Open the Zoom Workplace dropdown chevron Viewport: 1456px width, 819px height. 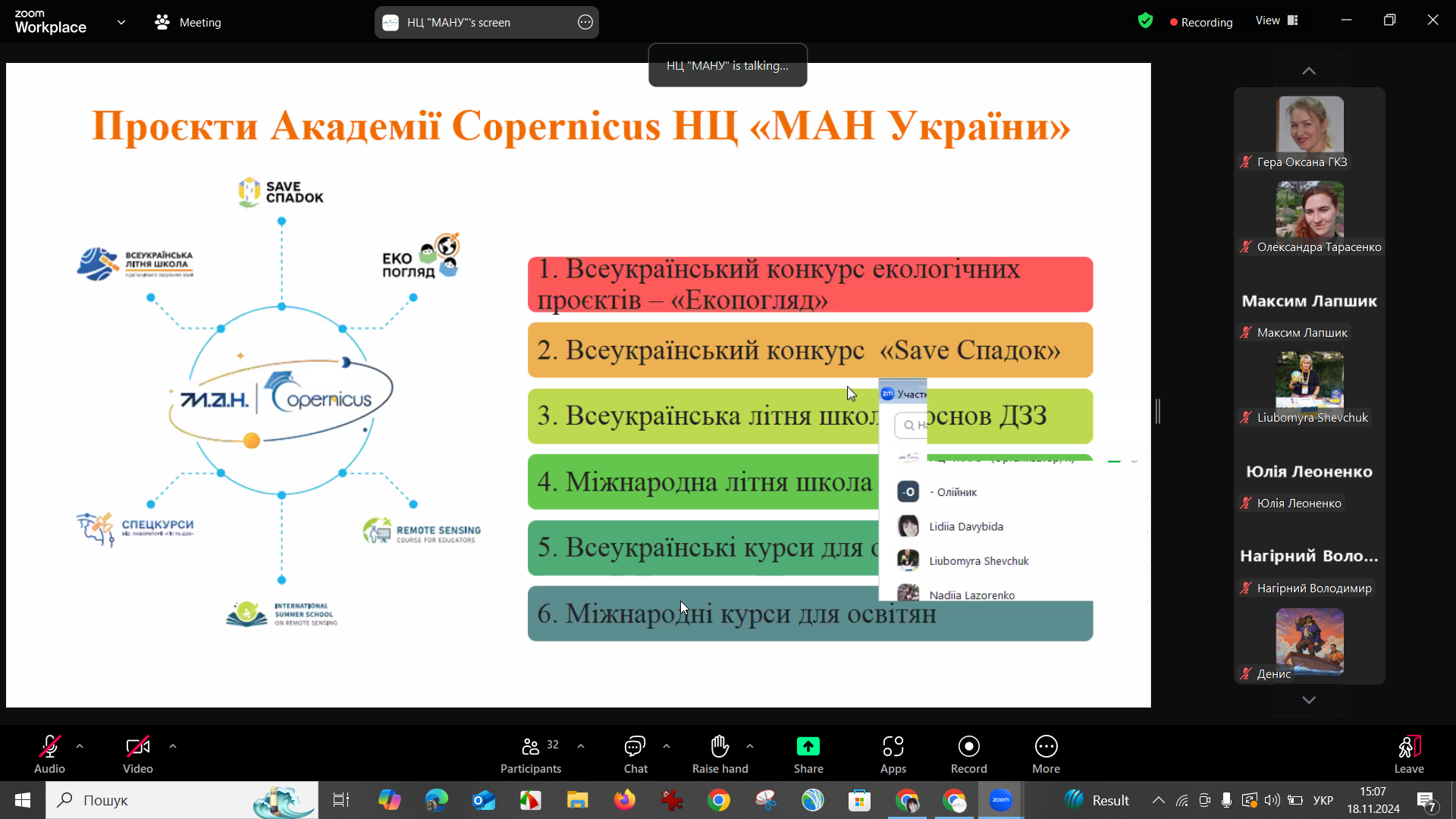point(121,22)
